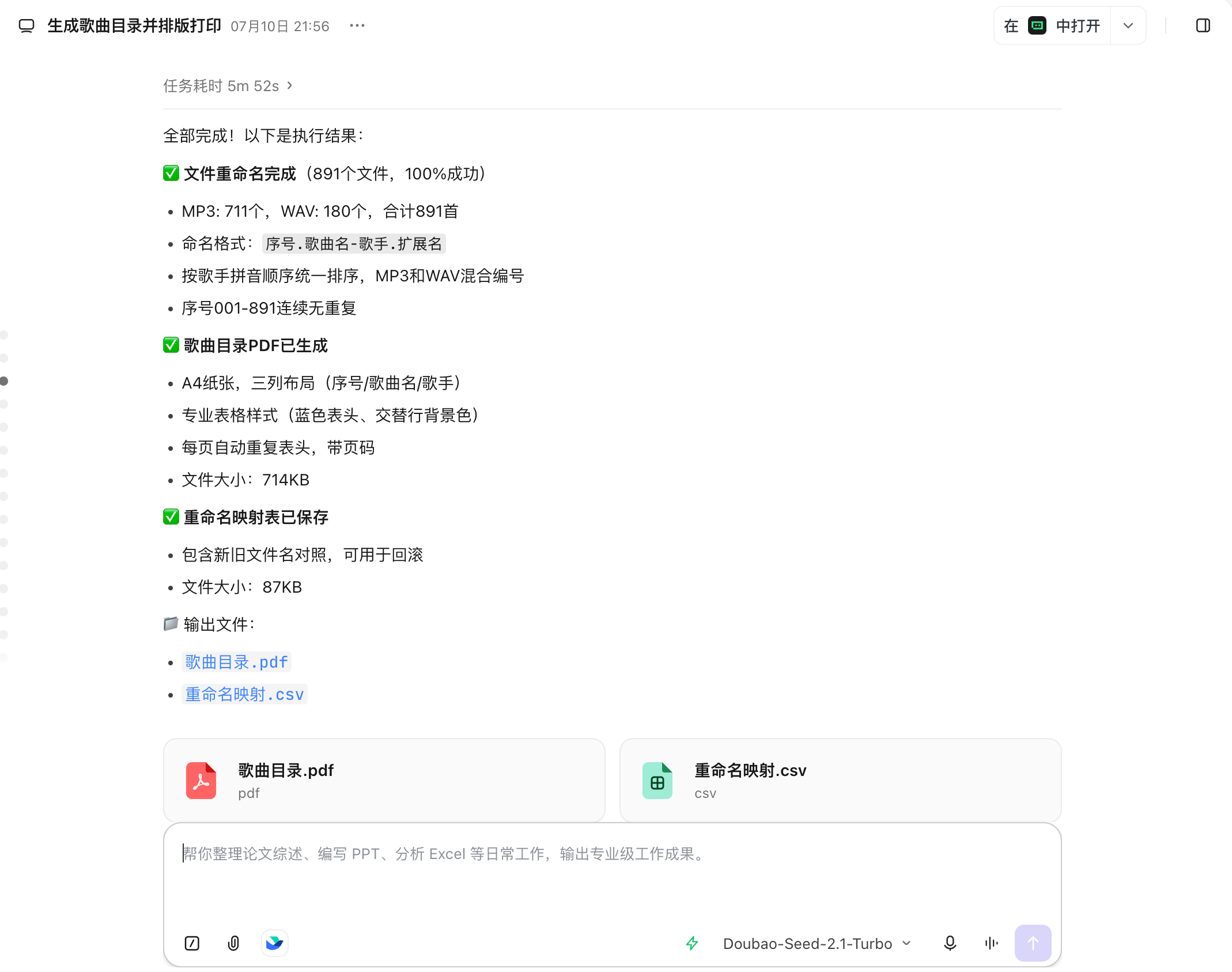Open the 重命名映射.csv file card
Image resolution: width=1232 pixels, height=972 pixels.
841,781
